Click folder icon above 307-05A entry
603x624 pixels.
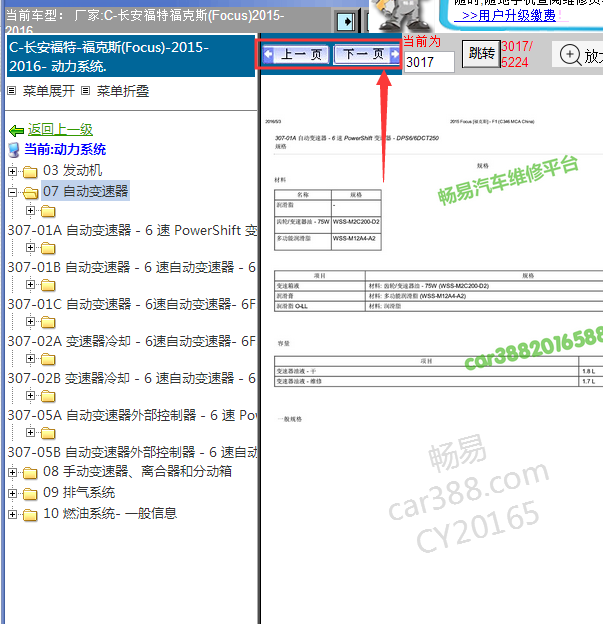(48, 396)
